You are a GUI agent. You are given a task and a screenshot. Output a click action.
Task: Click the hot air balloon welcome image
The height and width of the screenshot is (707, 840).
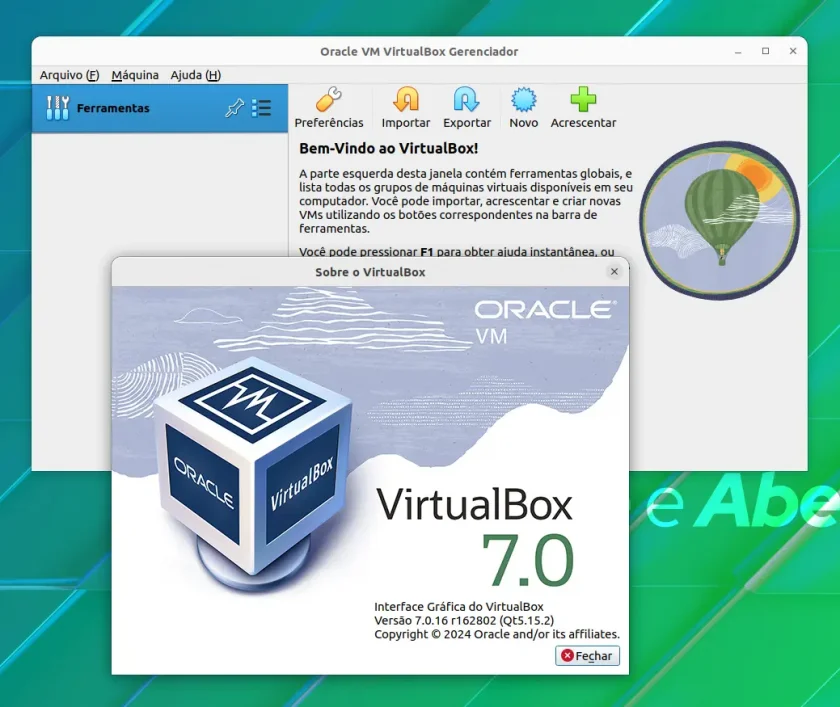719,220
